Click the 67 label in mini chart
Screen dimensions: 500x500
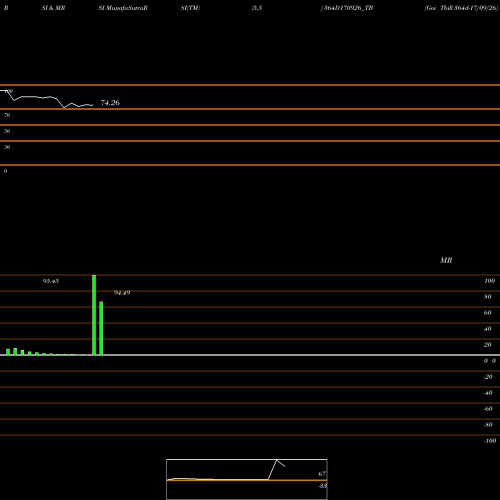tap(322, 474)
